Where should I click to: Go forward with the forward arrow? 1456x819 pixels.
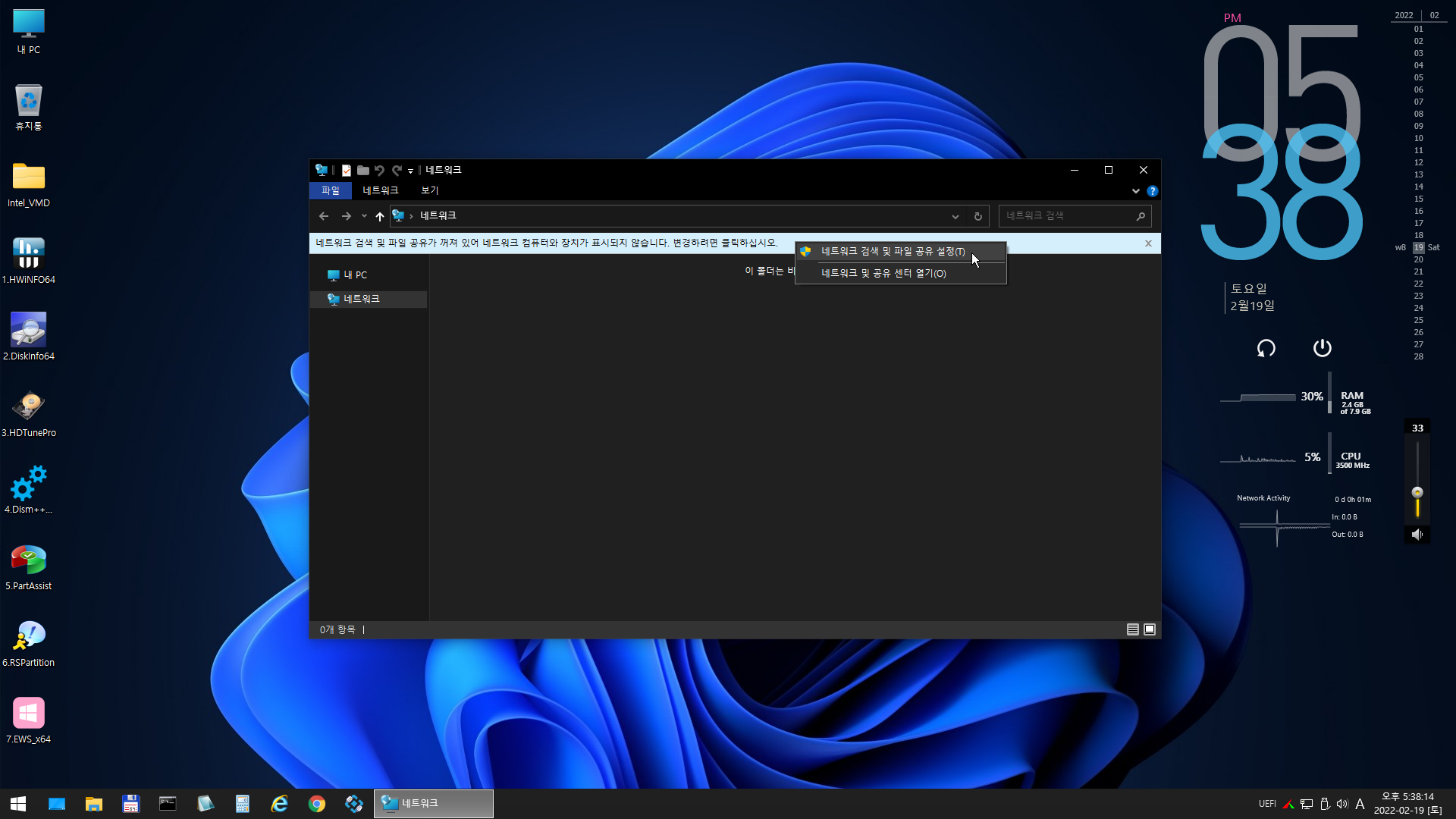(347, 216)
